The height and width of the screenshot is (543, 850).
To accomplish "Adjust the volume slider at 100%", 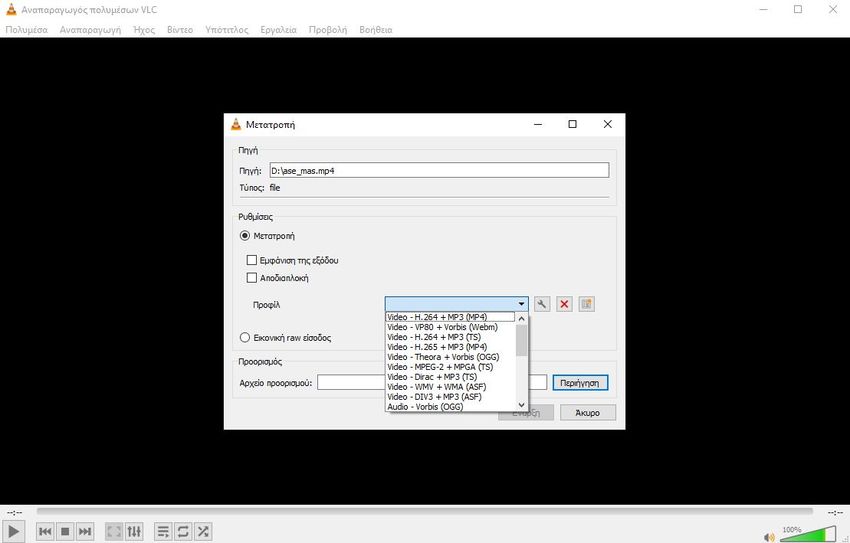I will (x=808, y=534).
